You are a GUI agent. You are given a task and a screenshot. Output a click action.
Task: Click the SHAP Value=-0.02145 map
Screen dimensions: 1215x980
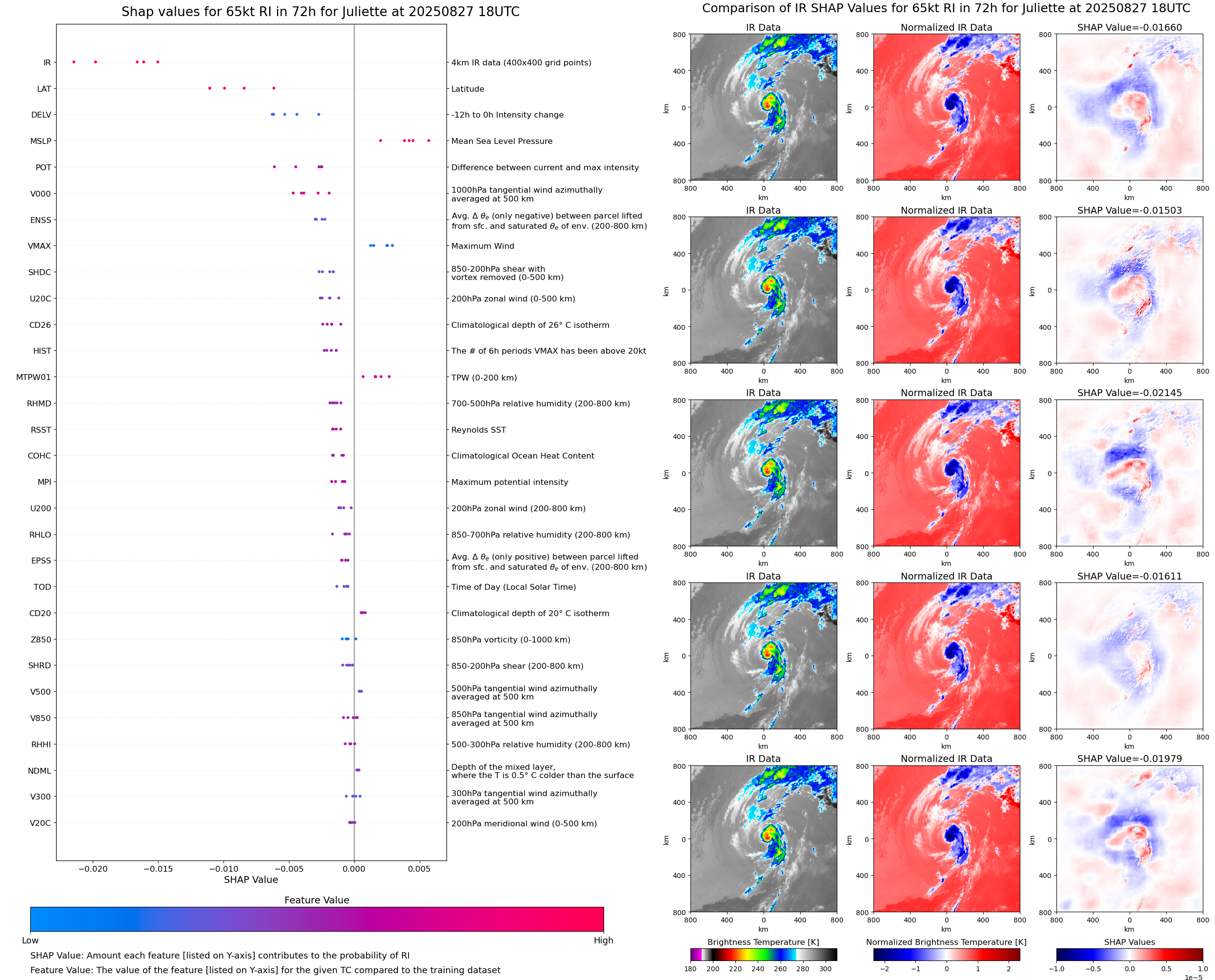point(1129,473)
